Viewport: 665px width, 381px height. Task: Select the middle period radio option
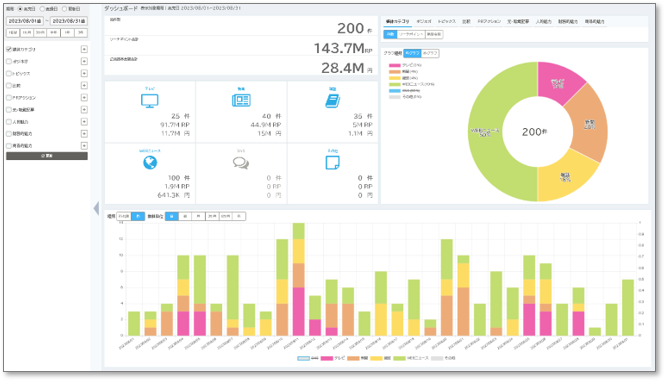tap(42, 9)
